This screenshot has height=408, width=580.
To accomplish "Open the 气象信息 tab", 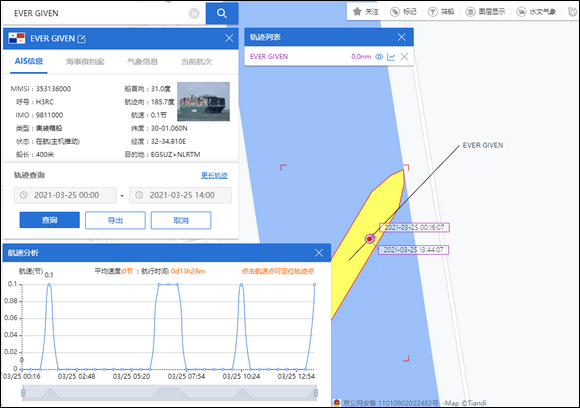I will click(142, 62).
